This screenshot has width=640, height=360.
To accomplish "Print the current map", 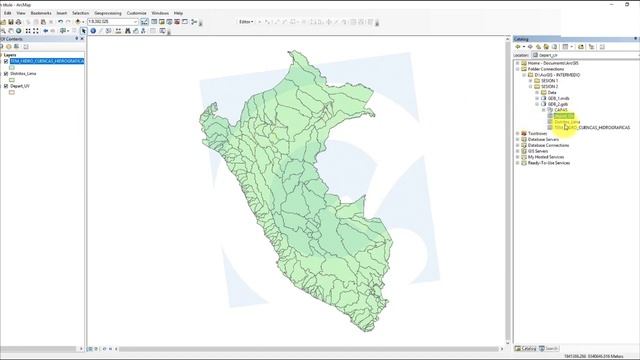I will tap(18, 22).
